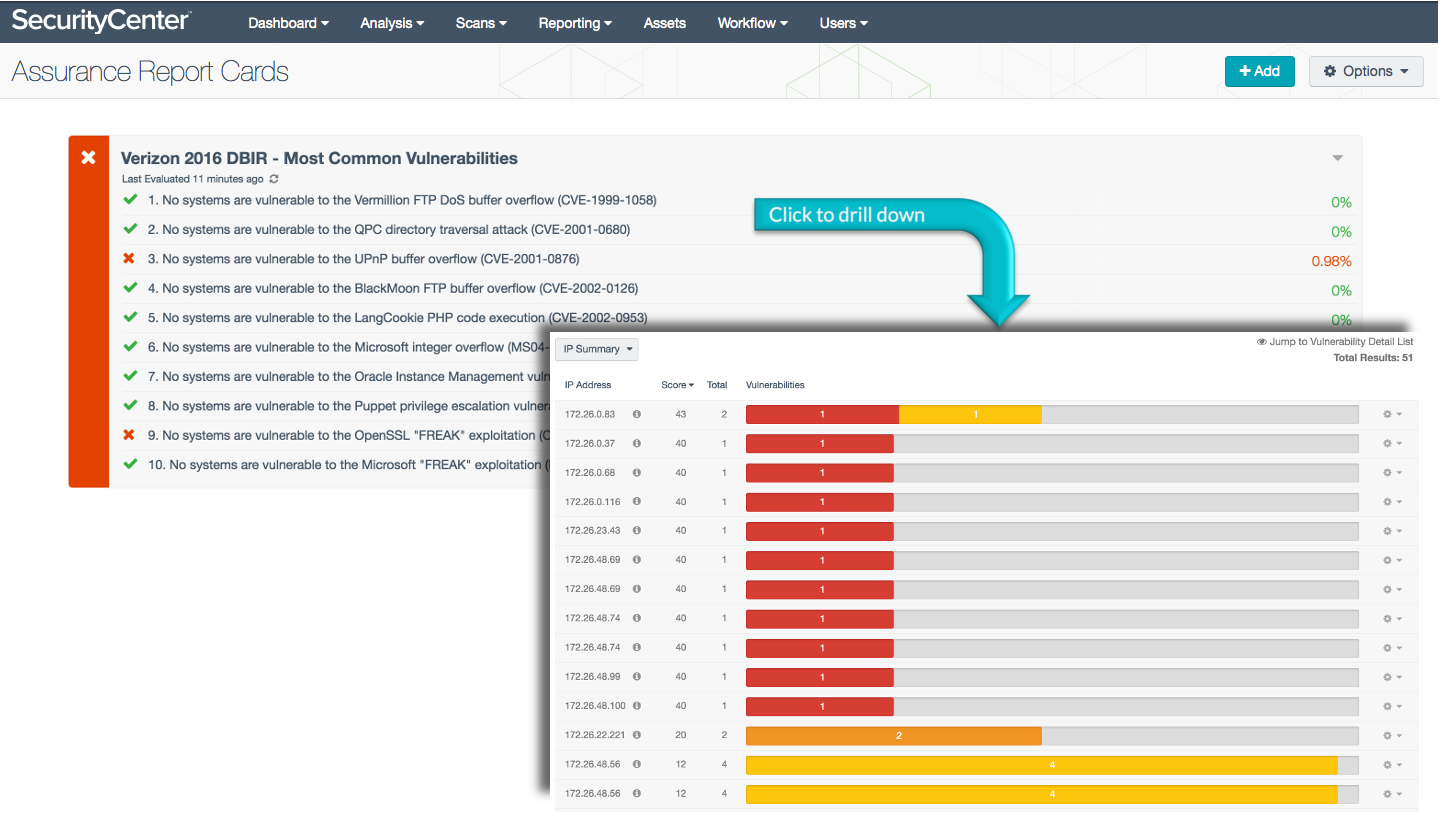
Task: Click the info icon beside 172.26.0.68
Action: pyautogui.click(x=637, y=472)
